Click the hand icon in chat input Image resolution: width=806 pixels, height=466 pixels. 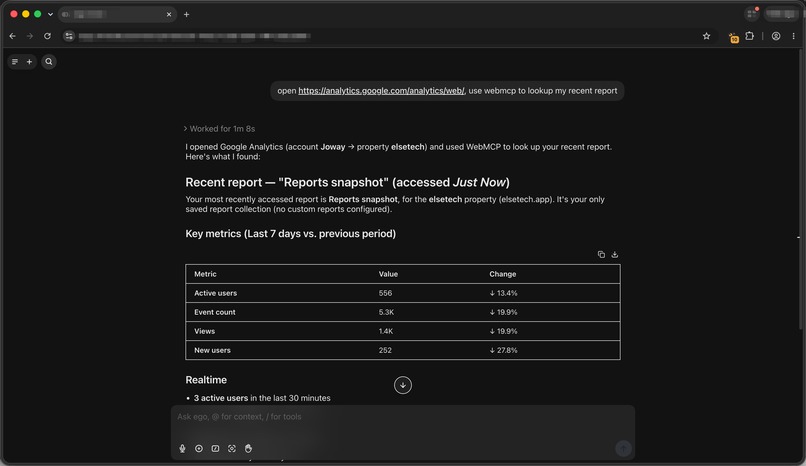248,449
